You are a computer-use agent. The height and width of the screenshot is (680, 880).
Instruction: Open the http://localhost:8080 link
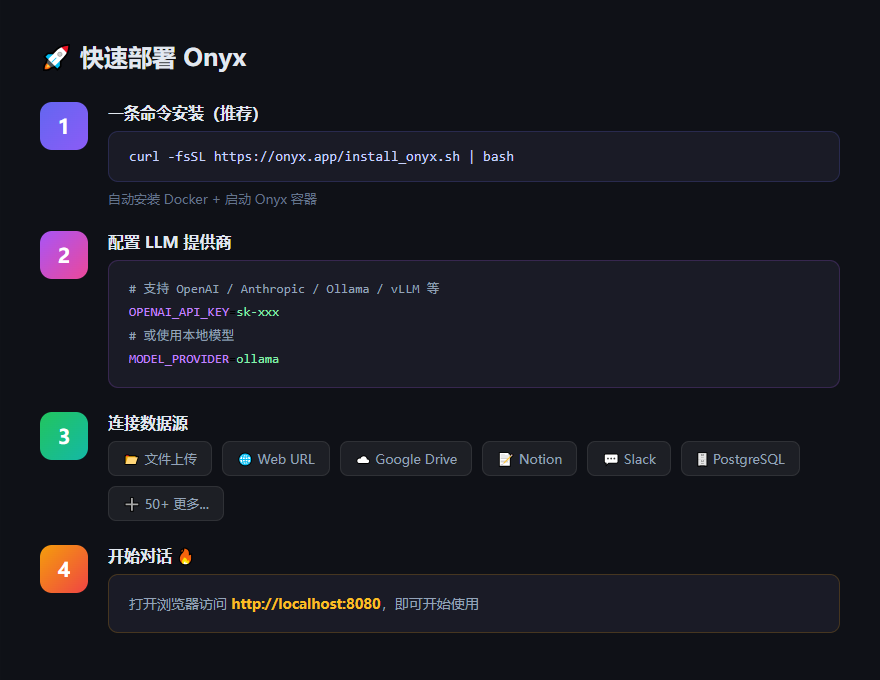coord(306,604)
